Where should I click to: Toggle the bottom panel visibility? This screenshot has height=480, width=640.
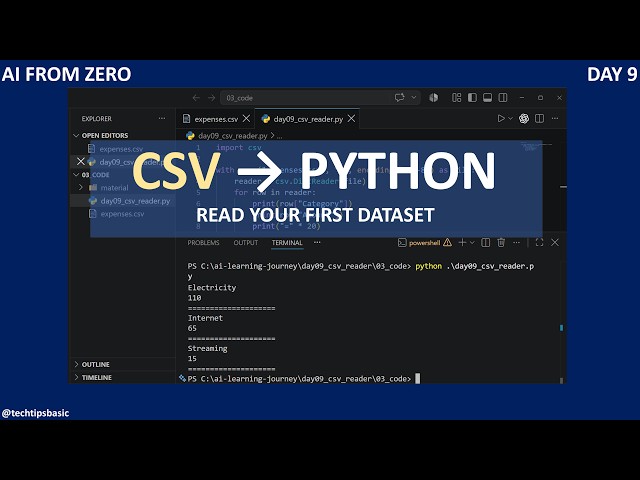tap(487, 98)
